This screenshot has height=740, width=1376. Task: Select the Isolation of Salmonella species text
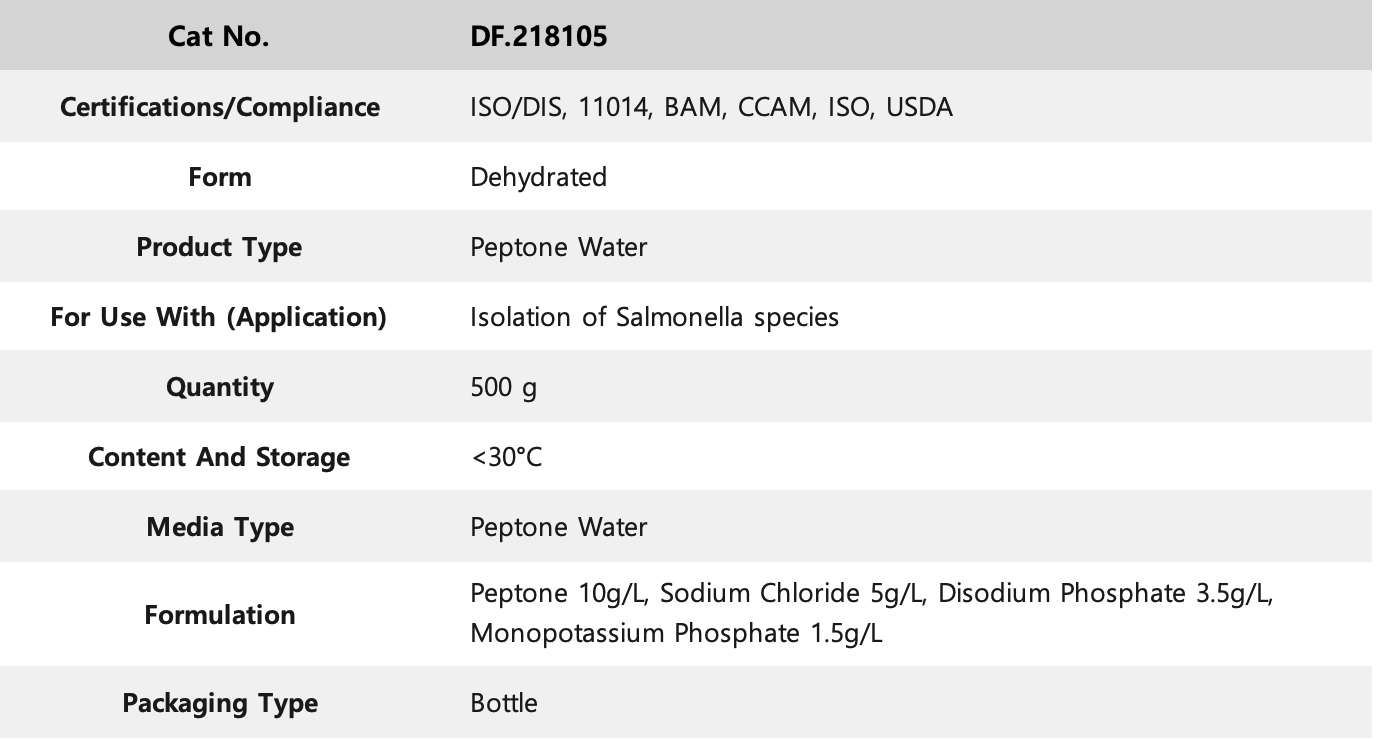pyautogui.click(x=654, y=317)
